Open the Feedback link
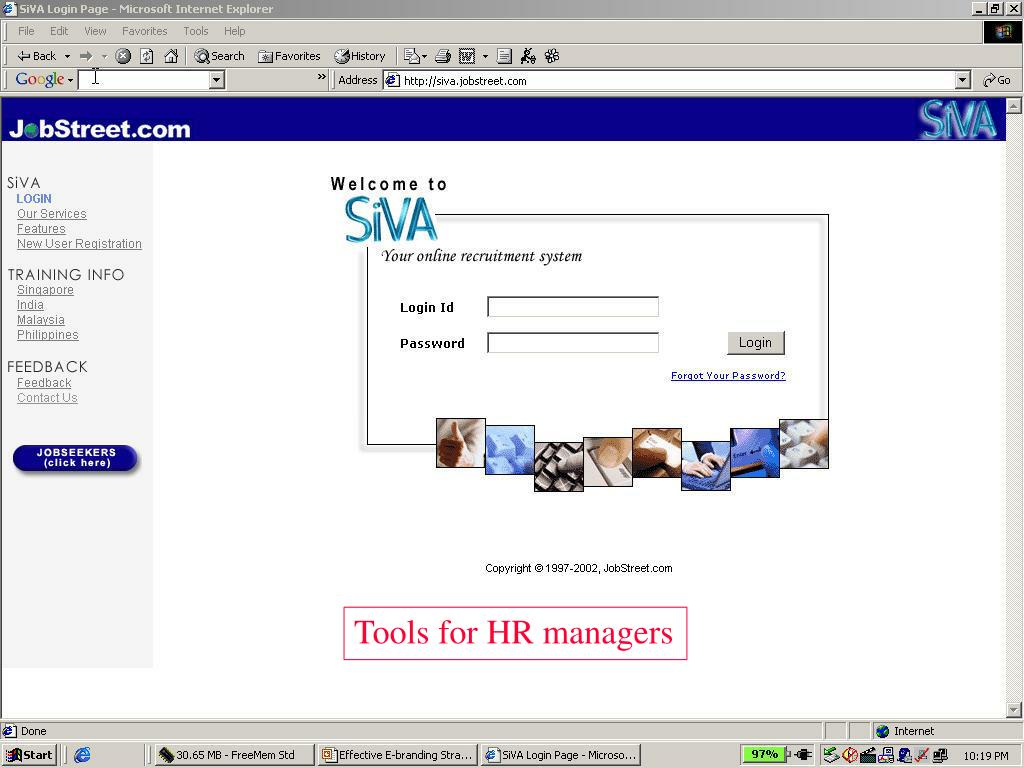 click(44, 383)
